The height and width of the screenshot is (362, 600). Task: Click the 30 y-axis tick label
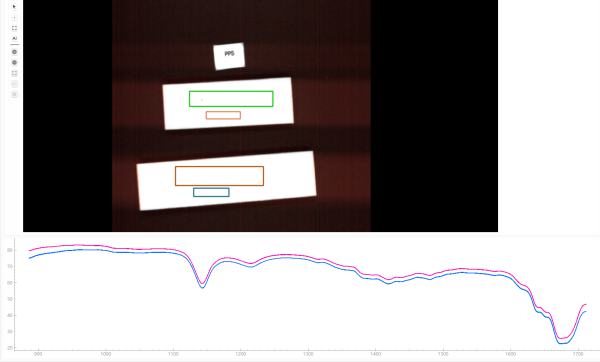pos(10,332)
